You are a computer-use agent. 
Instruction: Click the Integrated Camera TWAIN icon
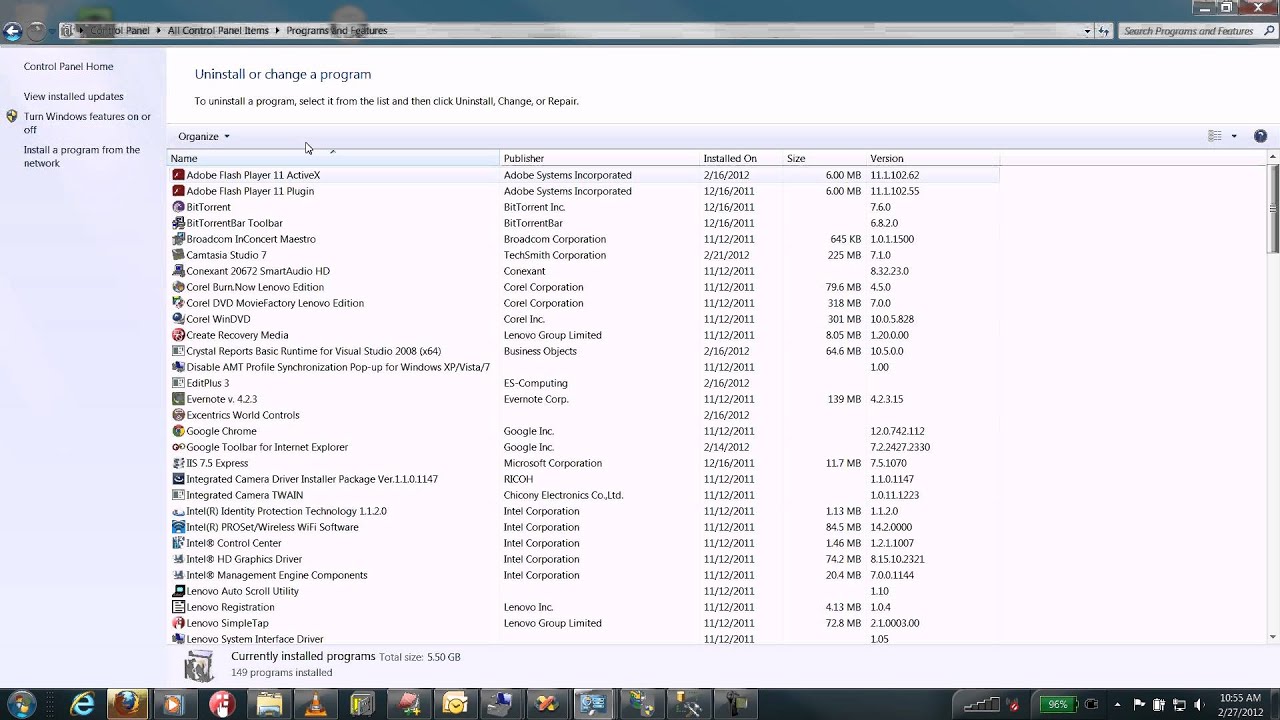tap(178, 495)
